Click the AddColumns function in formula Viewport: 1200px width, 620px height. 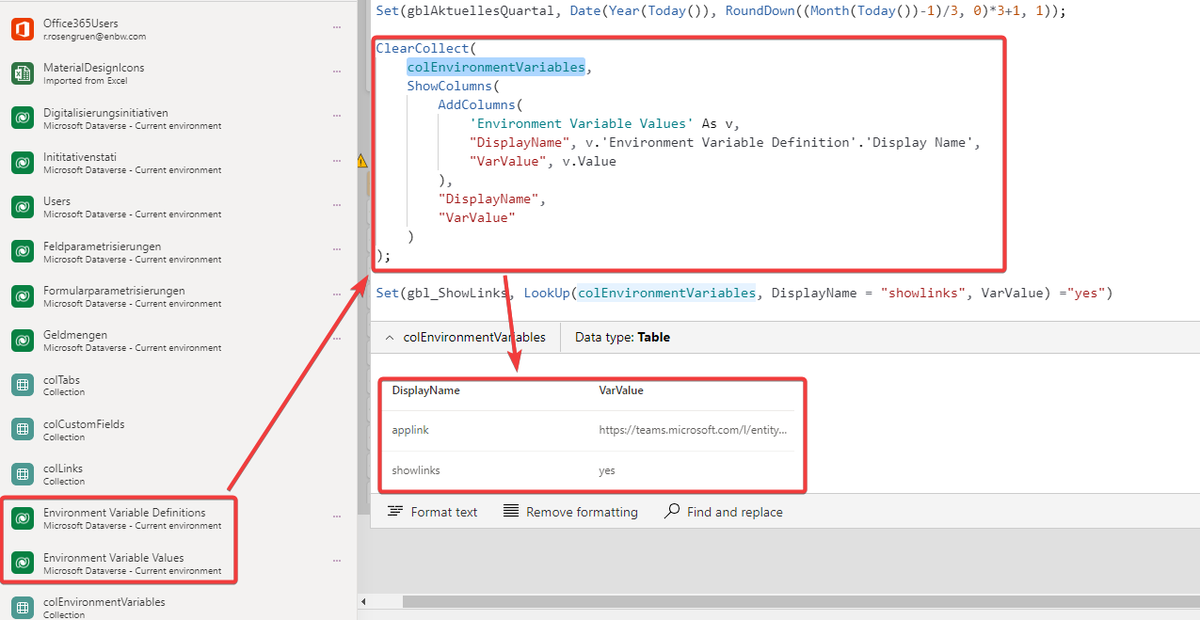tap(478, 105)
